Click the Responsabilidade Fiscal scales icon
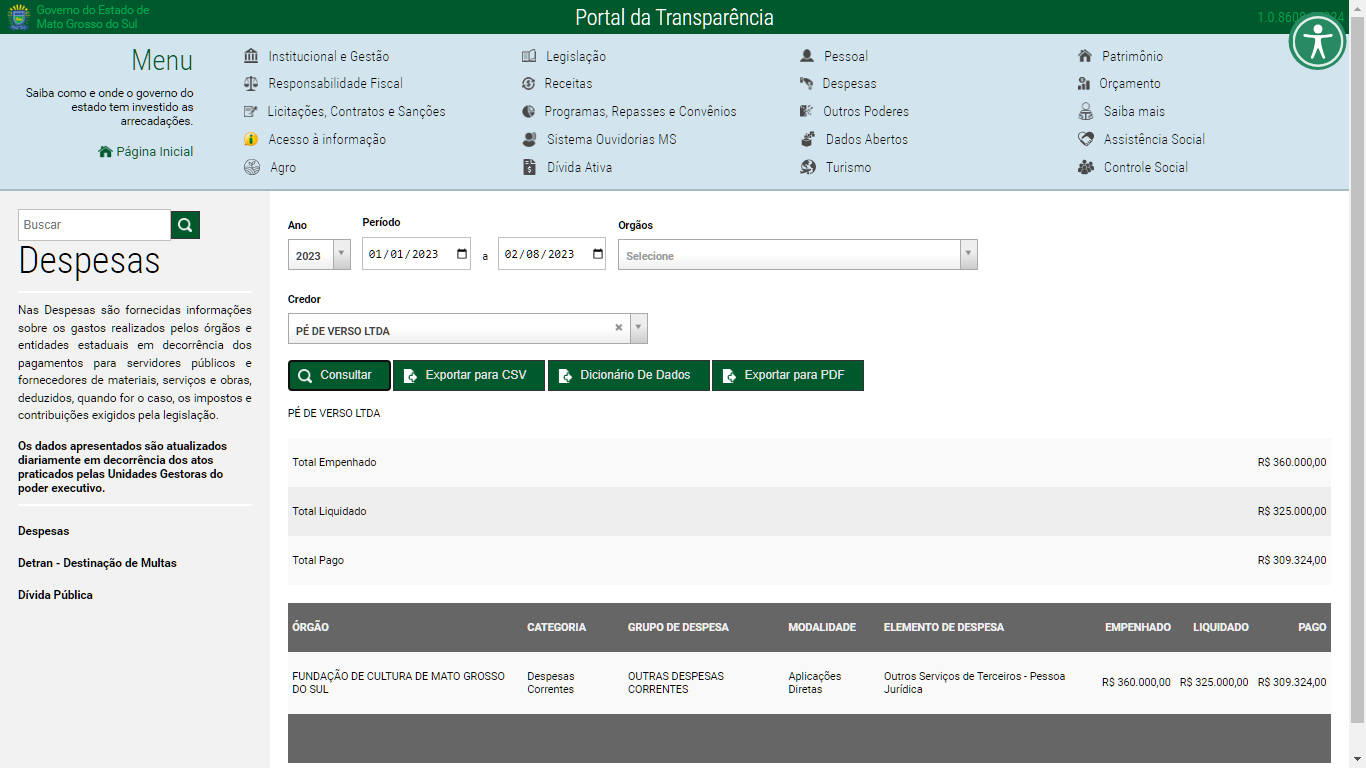Image resolution: width=1366 pixels, height=768 pixels. (252, 84)
